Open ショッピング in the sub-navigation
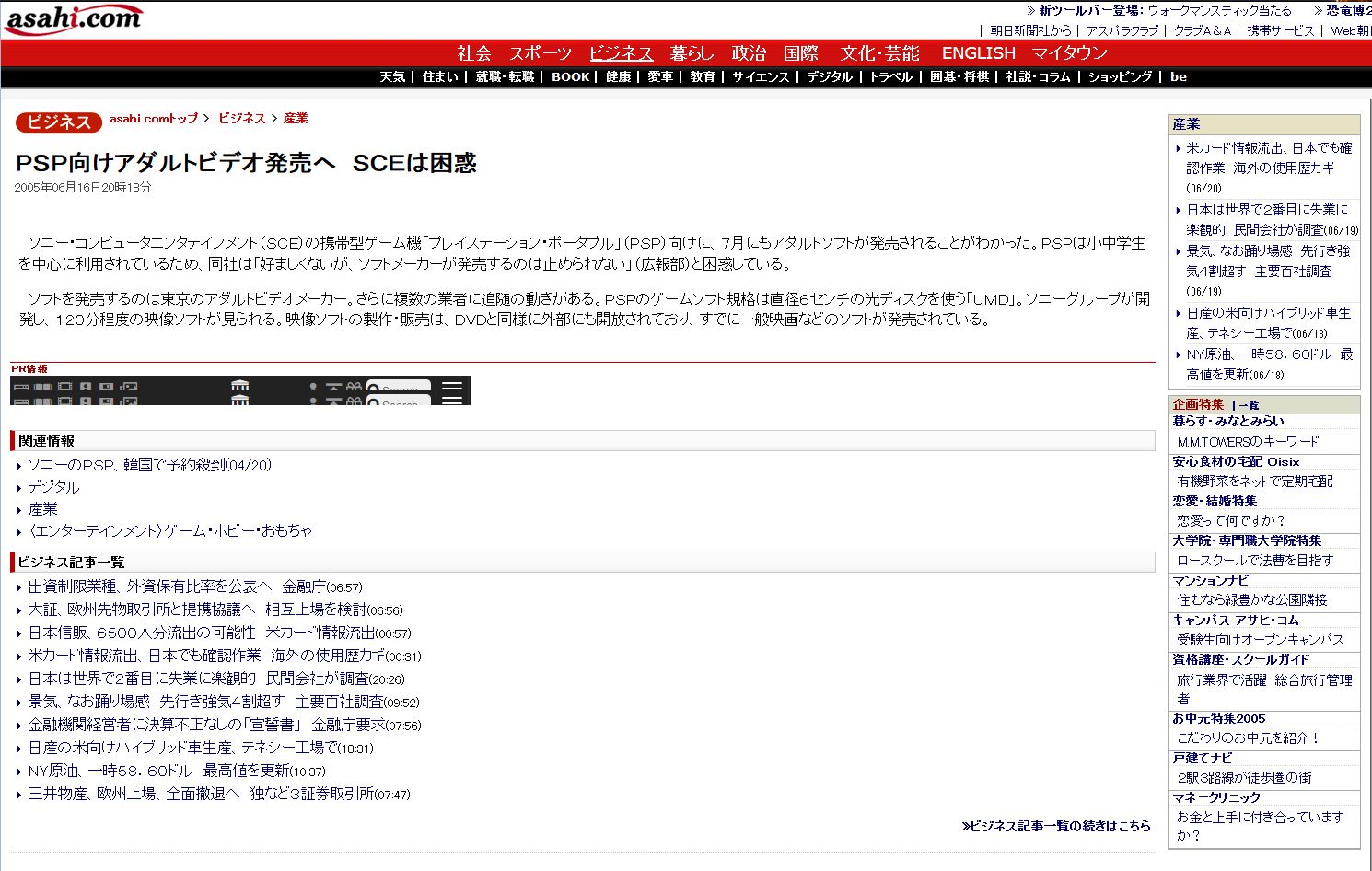1372x871 pixels. point(1120,77)
